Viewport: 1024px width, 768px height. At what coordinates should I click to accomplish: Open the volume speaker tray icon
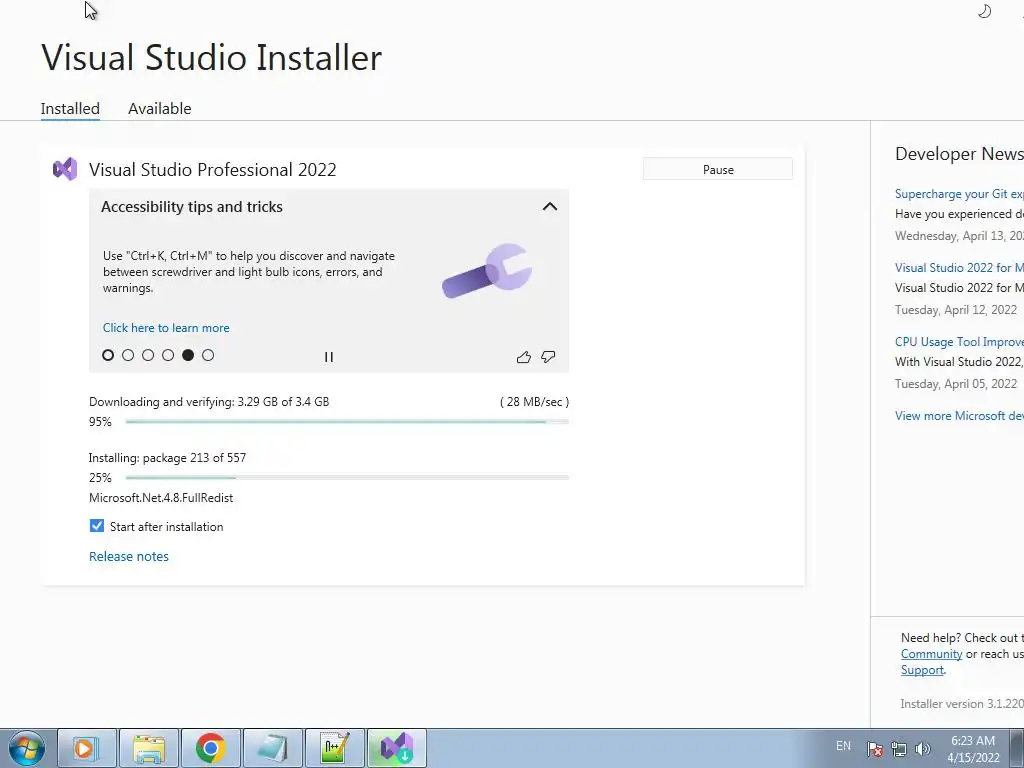pyautogui.click(x=922, y=749)
